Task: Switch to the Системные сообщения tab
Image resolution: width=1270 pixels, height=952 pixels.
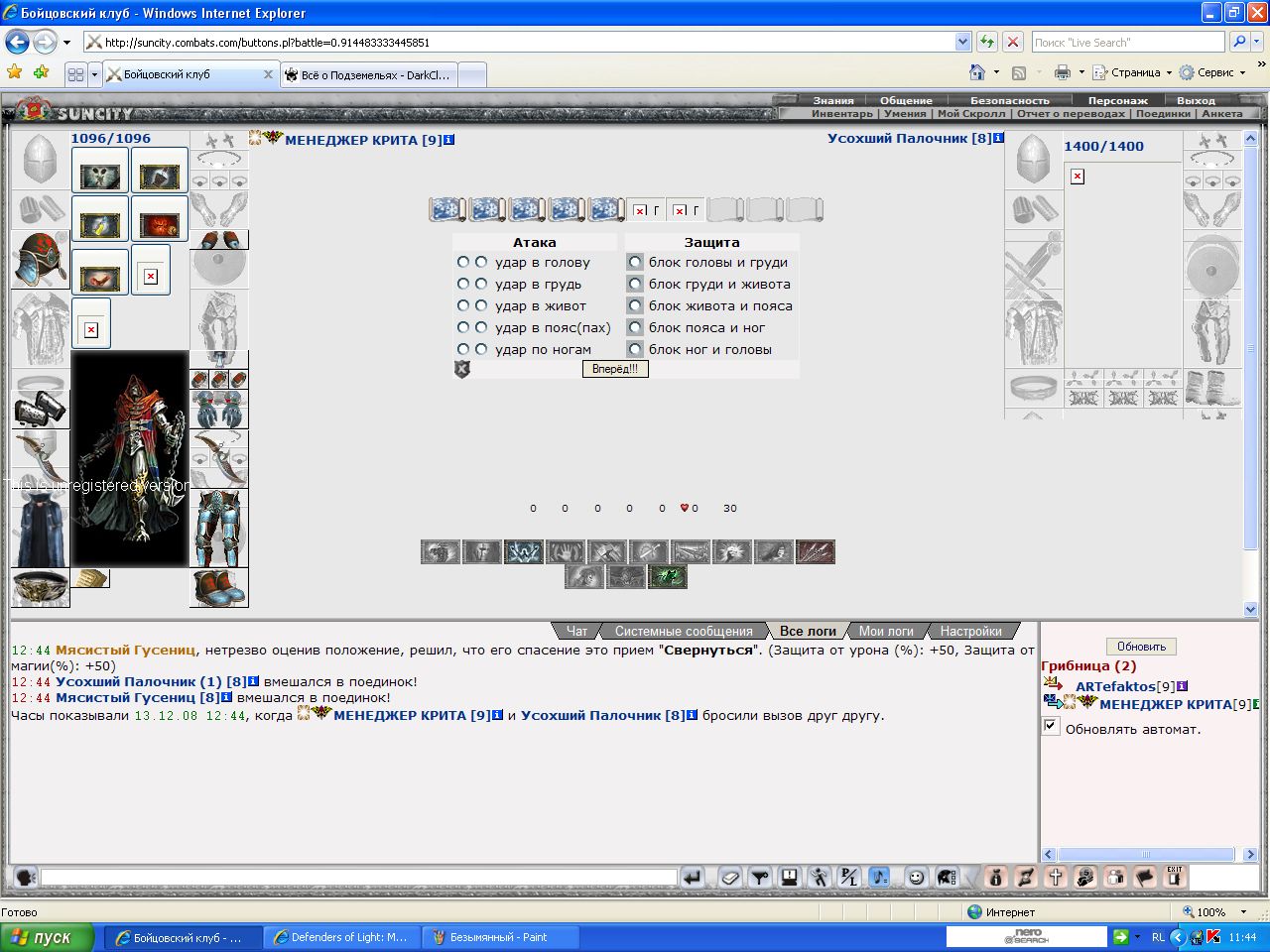Action: (684, 631)
